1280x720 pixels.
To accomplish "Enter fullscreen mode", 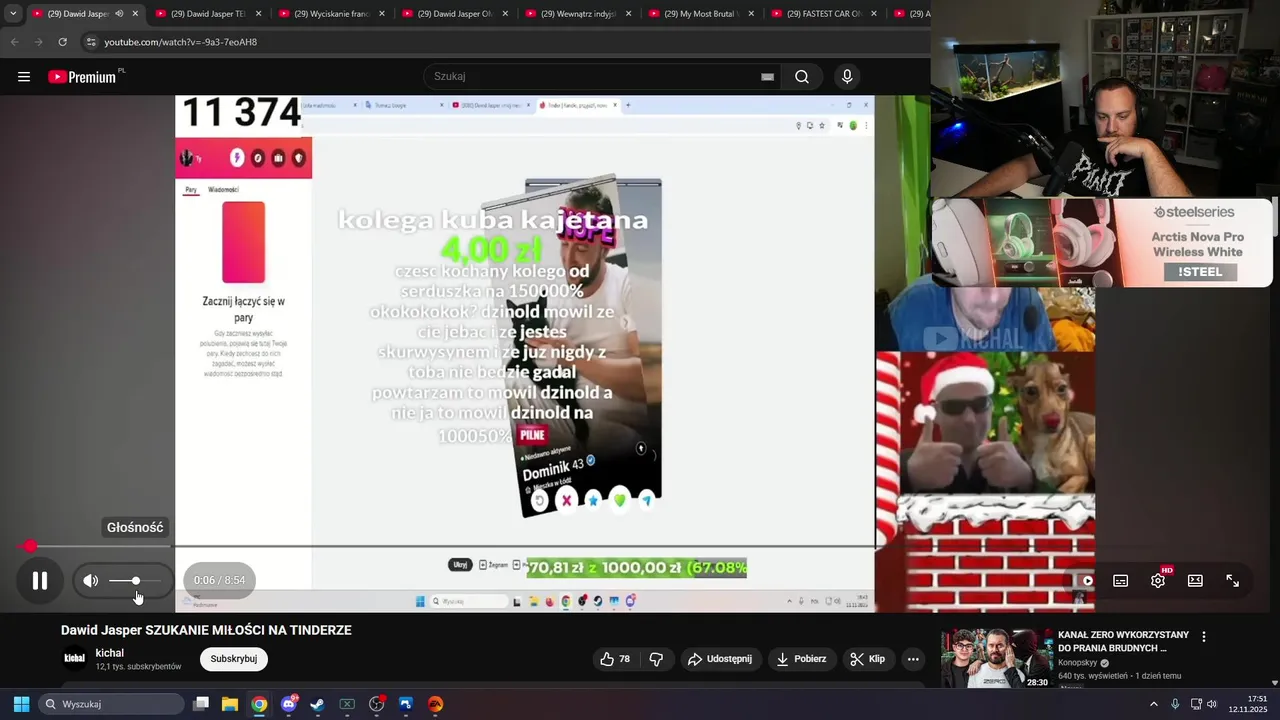I will click(1233, 581).
